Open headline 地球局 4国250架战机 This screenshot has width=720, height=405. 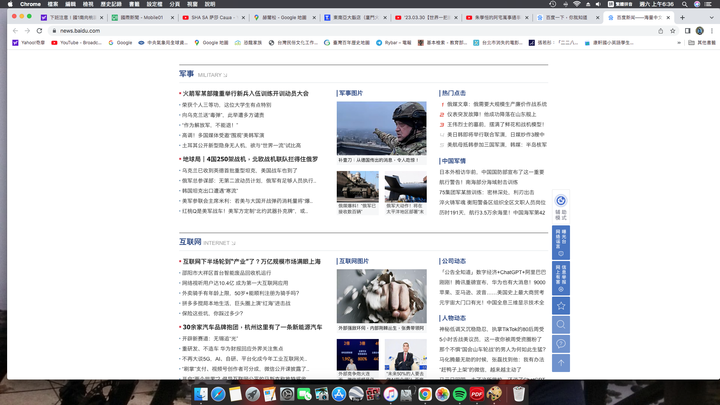tap(250, 159)
